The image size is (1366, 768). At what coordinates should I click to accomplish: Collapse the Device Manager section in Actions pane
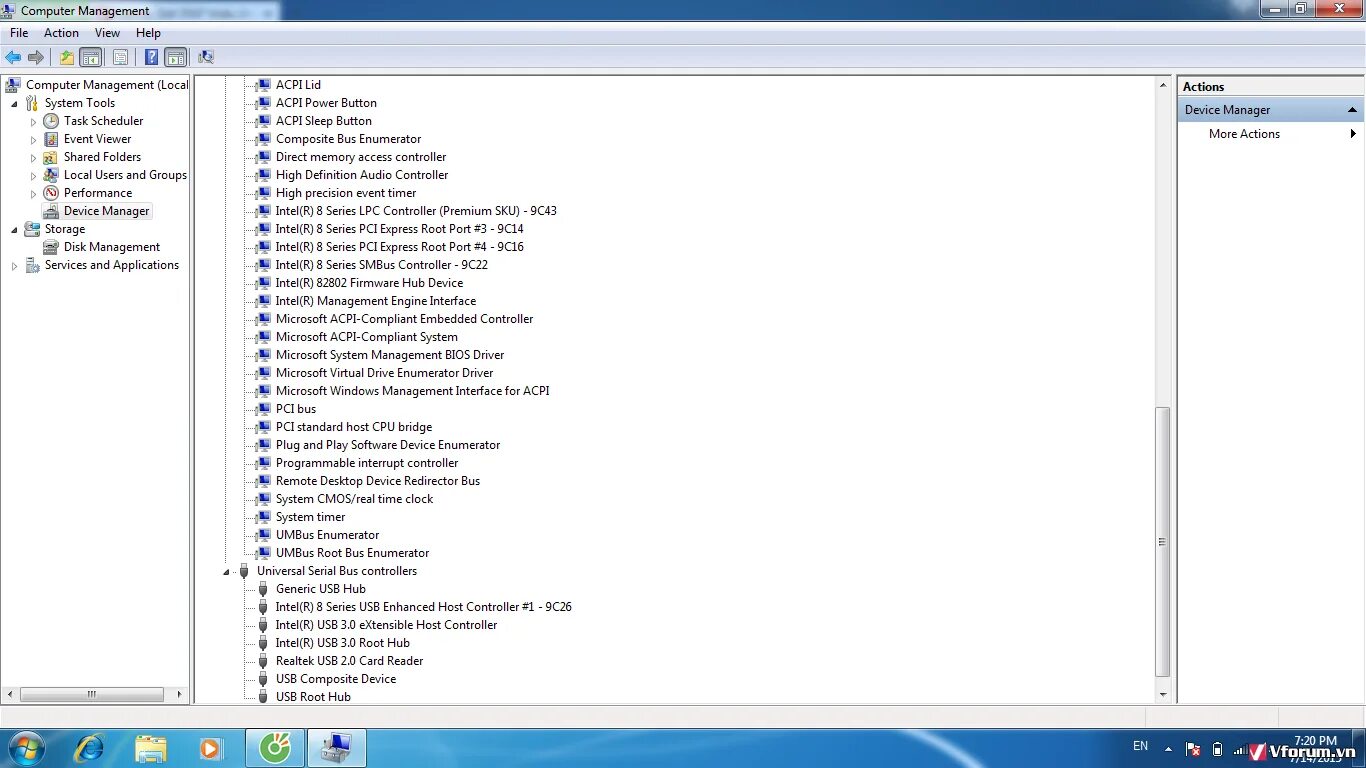(x=1352, y=110)
